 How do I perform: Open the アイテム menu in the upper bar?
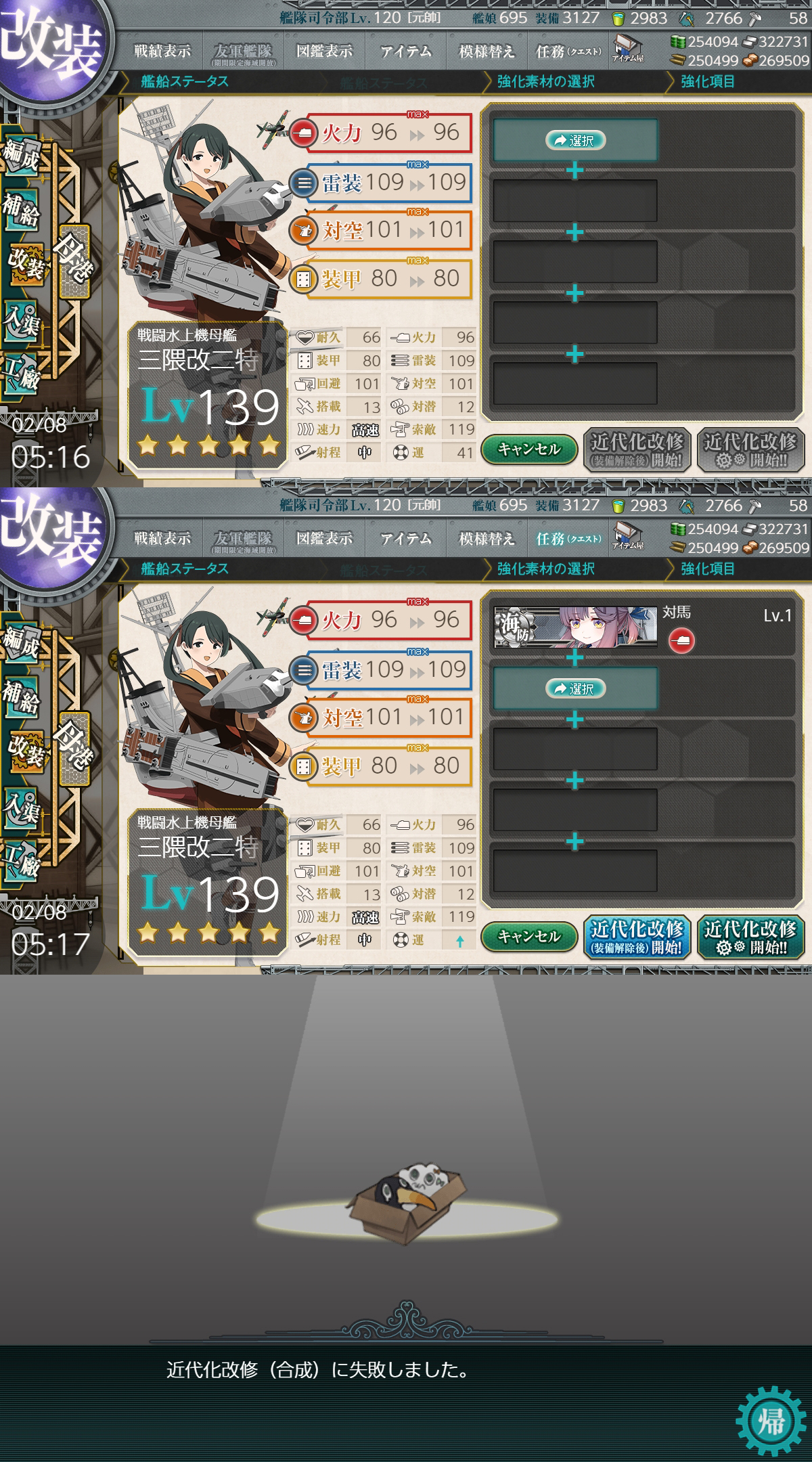click(x=405, y=51)
